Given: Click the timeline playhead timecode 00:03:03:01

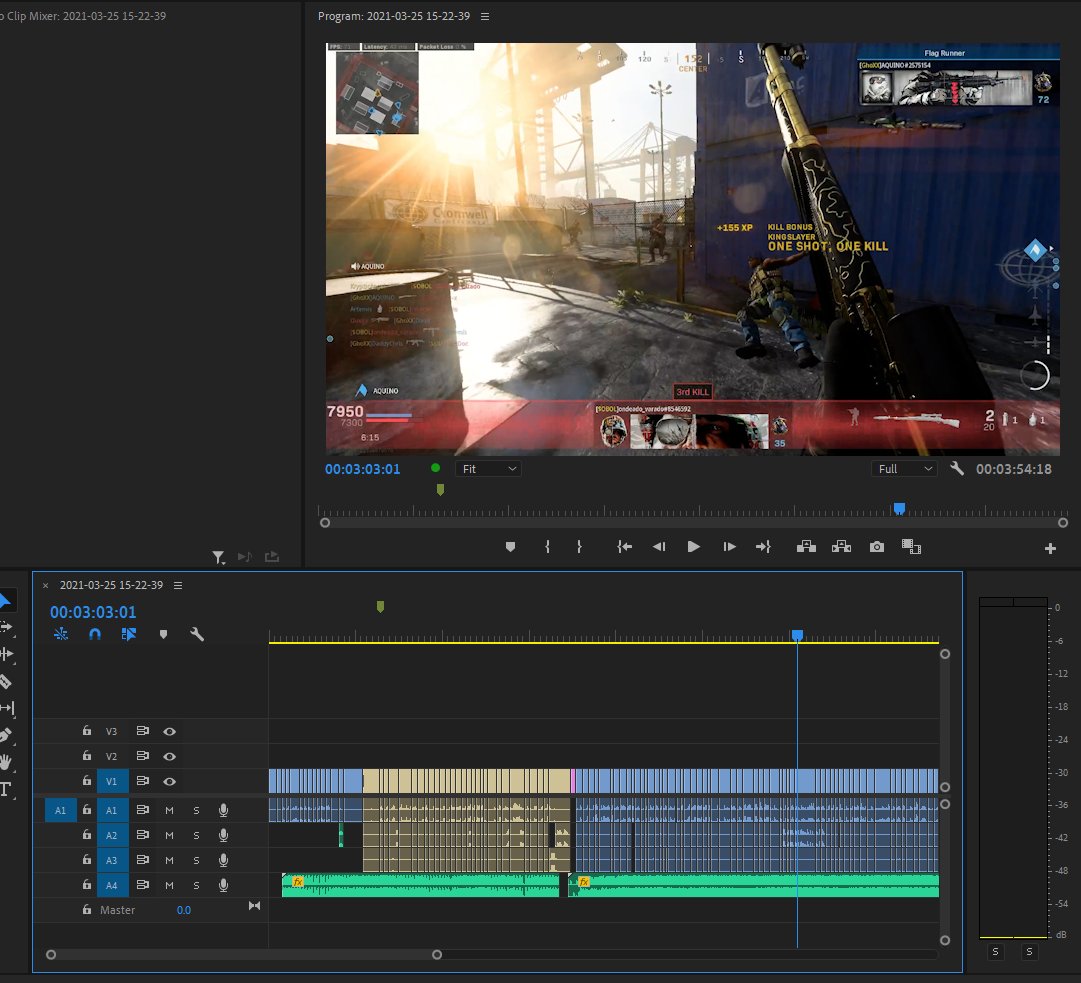Looking at the screenshot, I should (93, 612).
